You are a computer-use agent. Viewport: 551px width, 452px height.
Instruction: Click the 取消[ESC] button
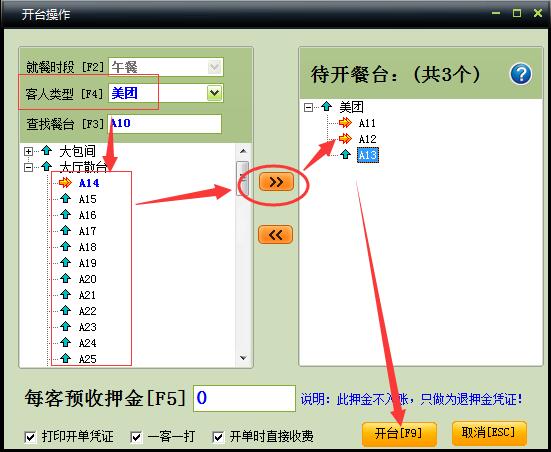(489, 432)
